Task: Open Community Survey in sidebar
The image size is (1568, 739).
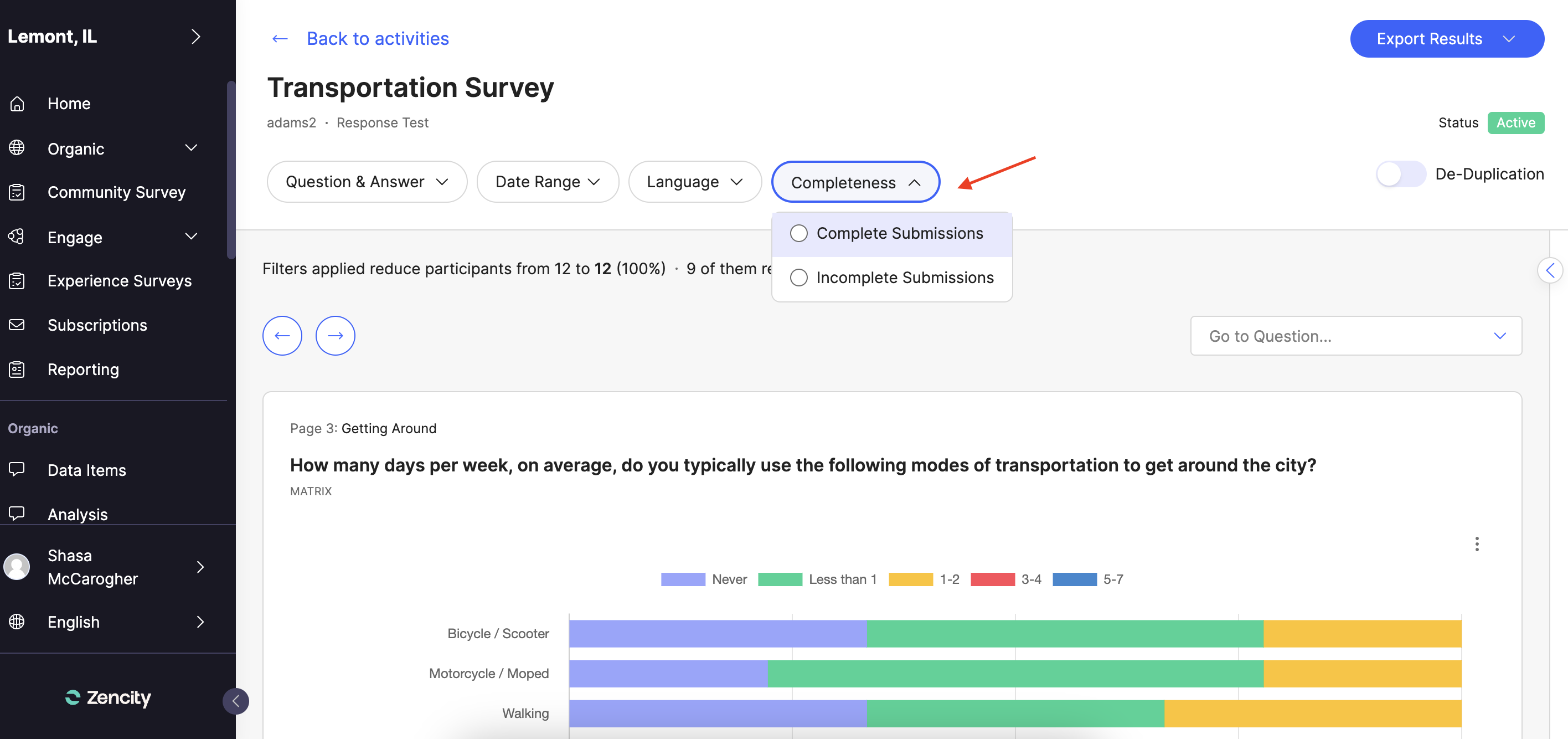Action: [x=116, y=192]
